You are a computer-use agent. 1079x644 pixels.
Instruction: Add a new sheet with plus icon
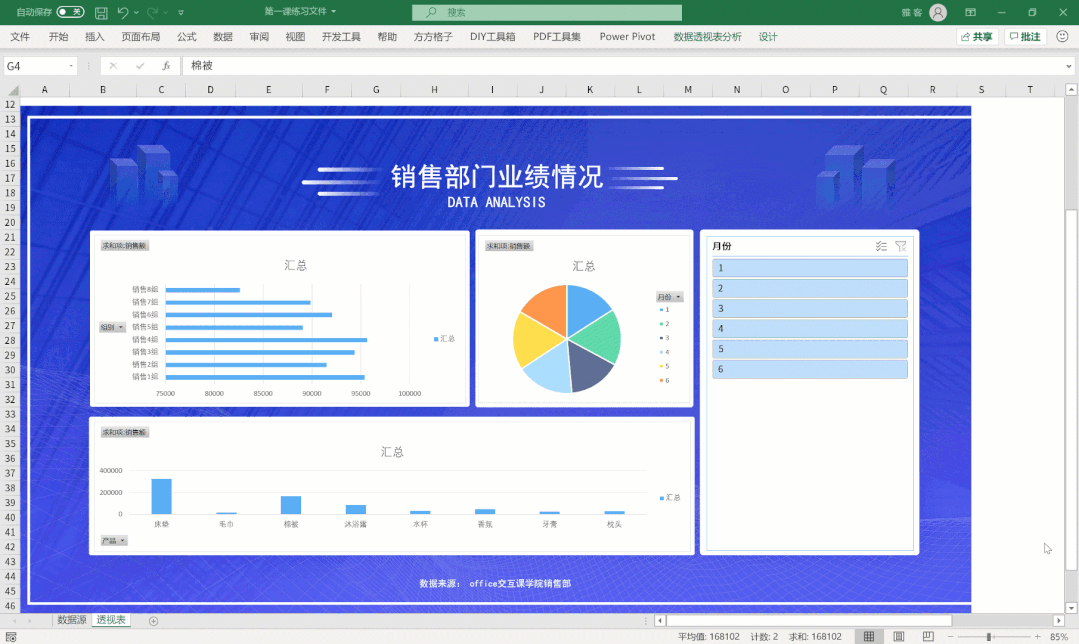pos(153,621)
